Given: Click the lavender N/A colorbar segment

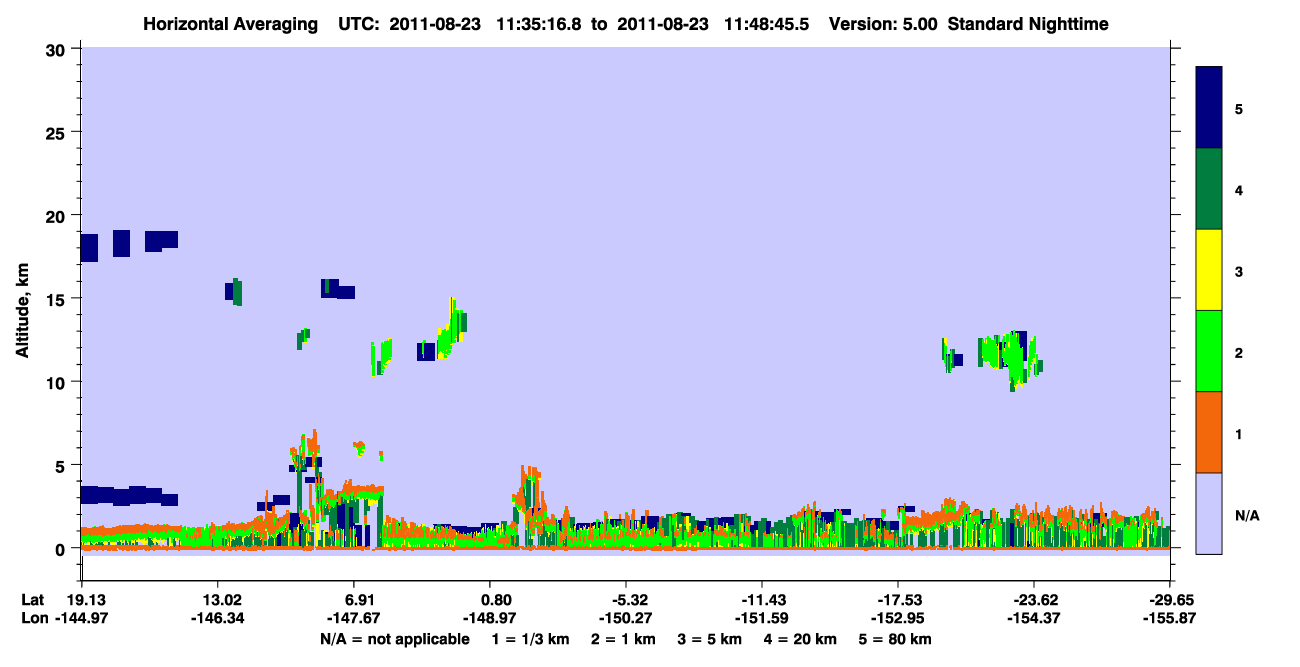Looking at the screenshot, I should [1209, 513].
